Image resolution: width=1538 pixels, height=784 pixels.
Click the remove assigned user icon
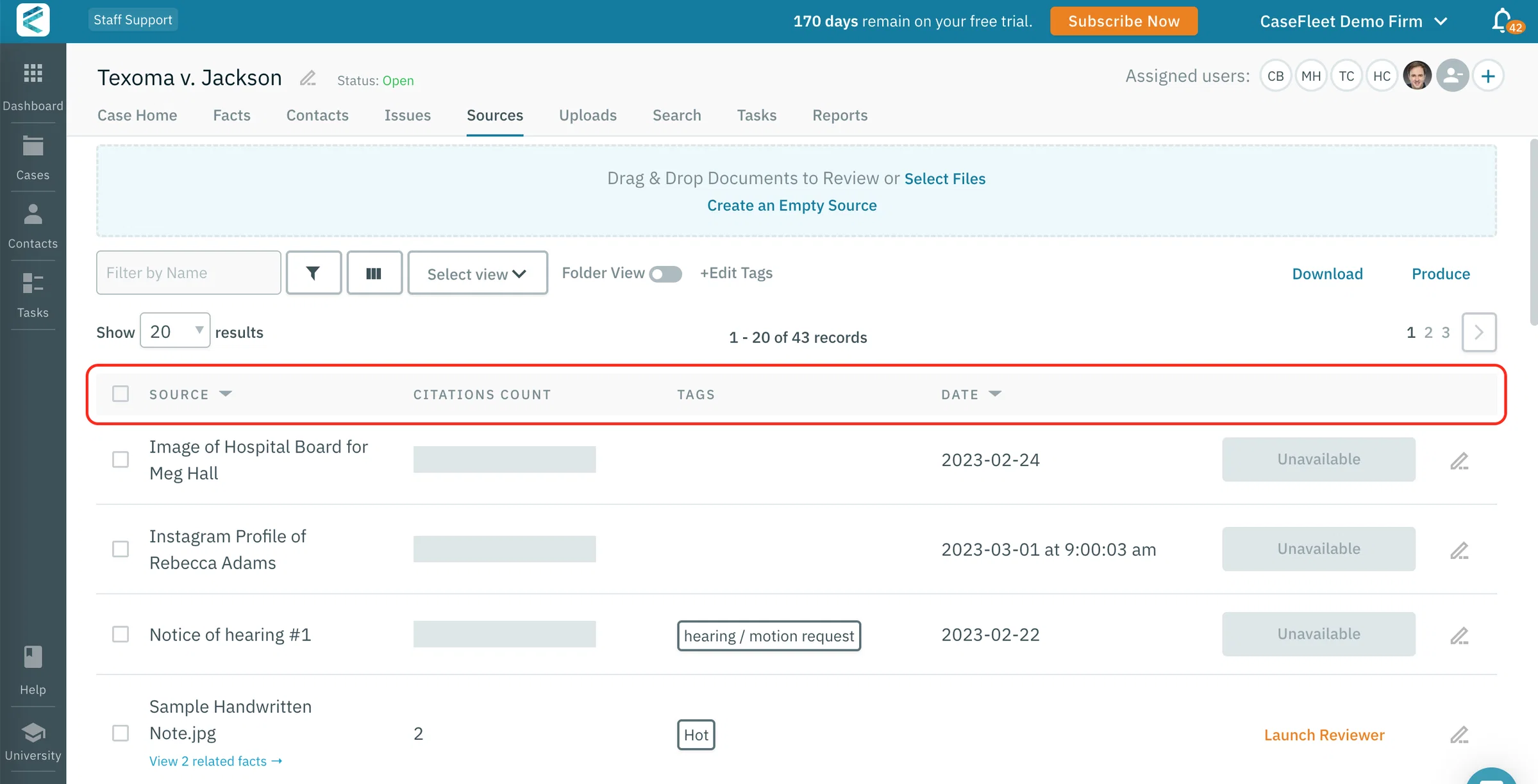[x=1453, y=76]
